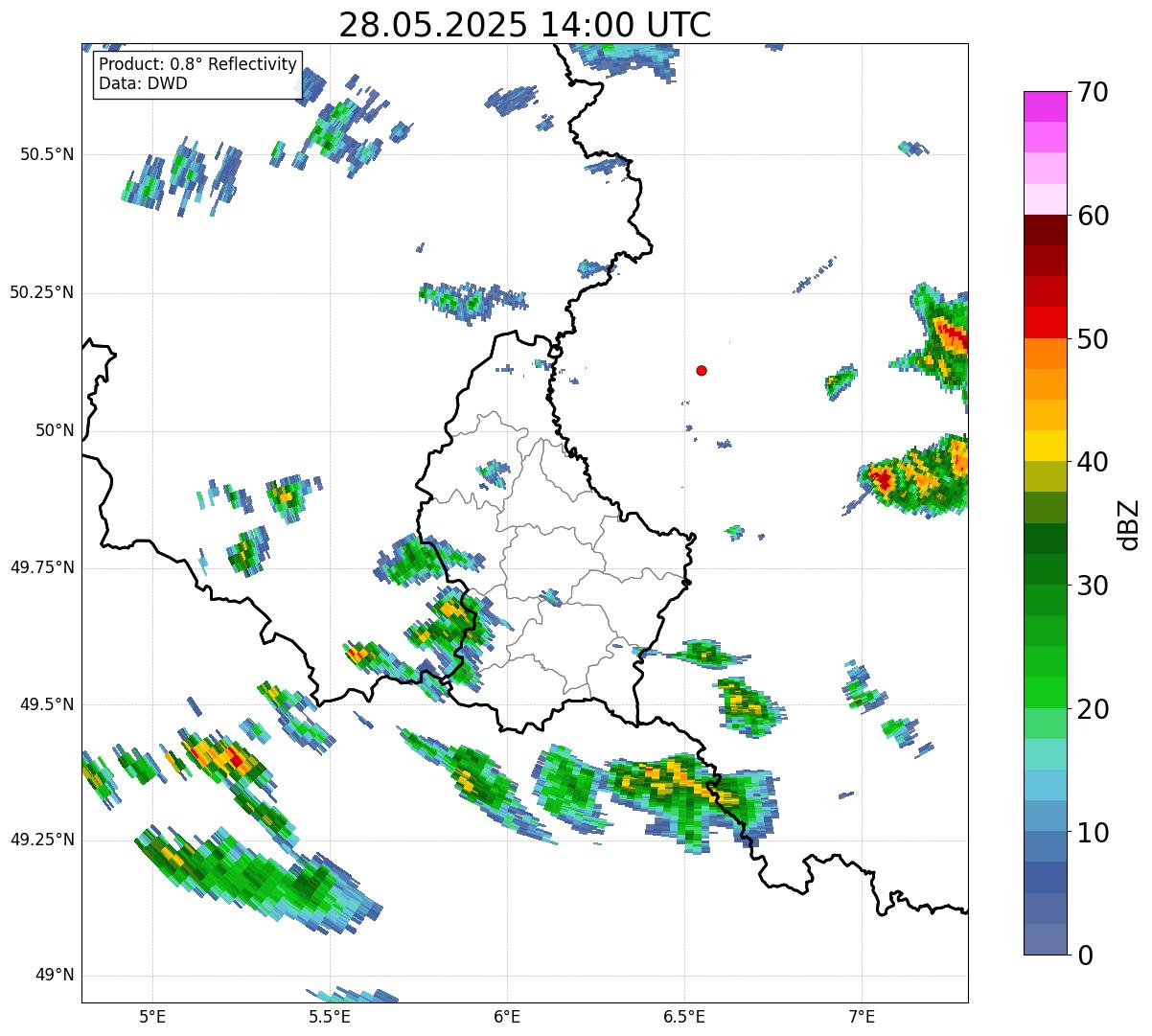Click the "Data: DWD" text

143,83
